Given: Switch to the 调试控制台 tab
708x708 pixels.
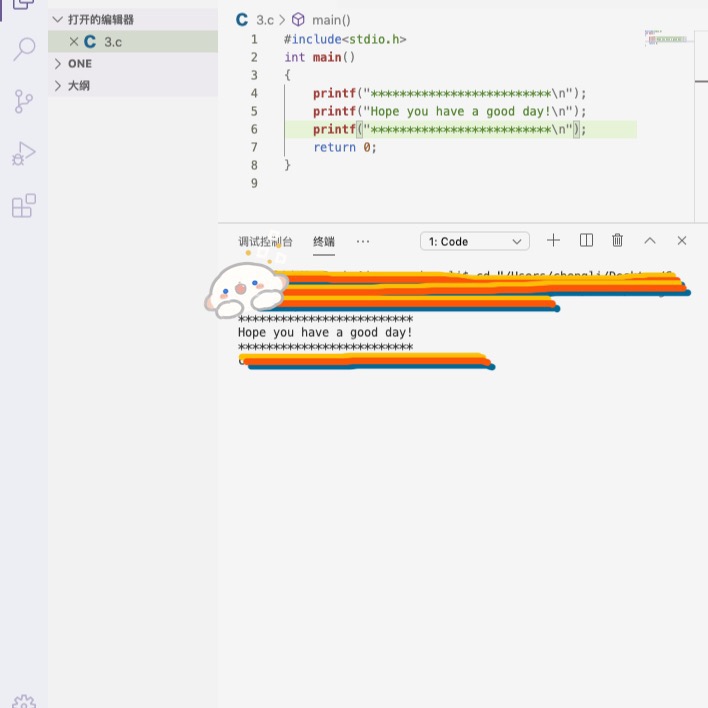Looking at the screenshot, I should pos(266,242).
